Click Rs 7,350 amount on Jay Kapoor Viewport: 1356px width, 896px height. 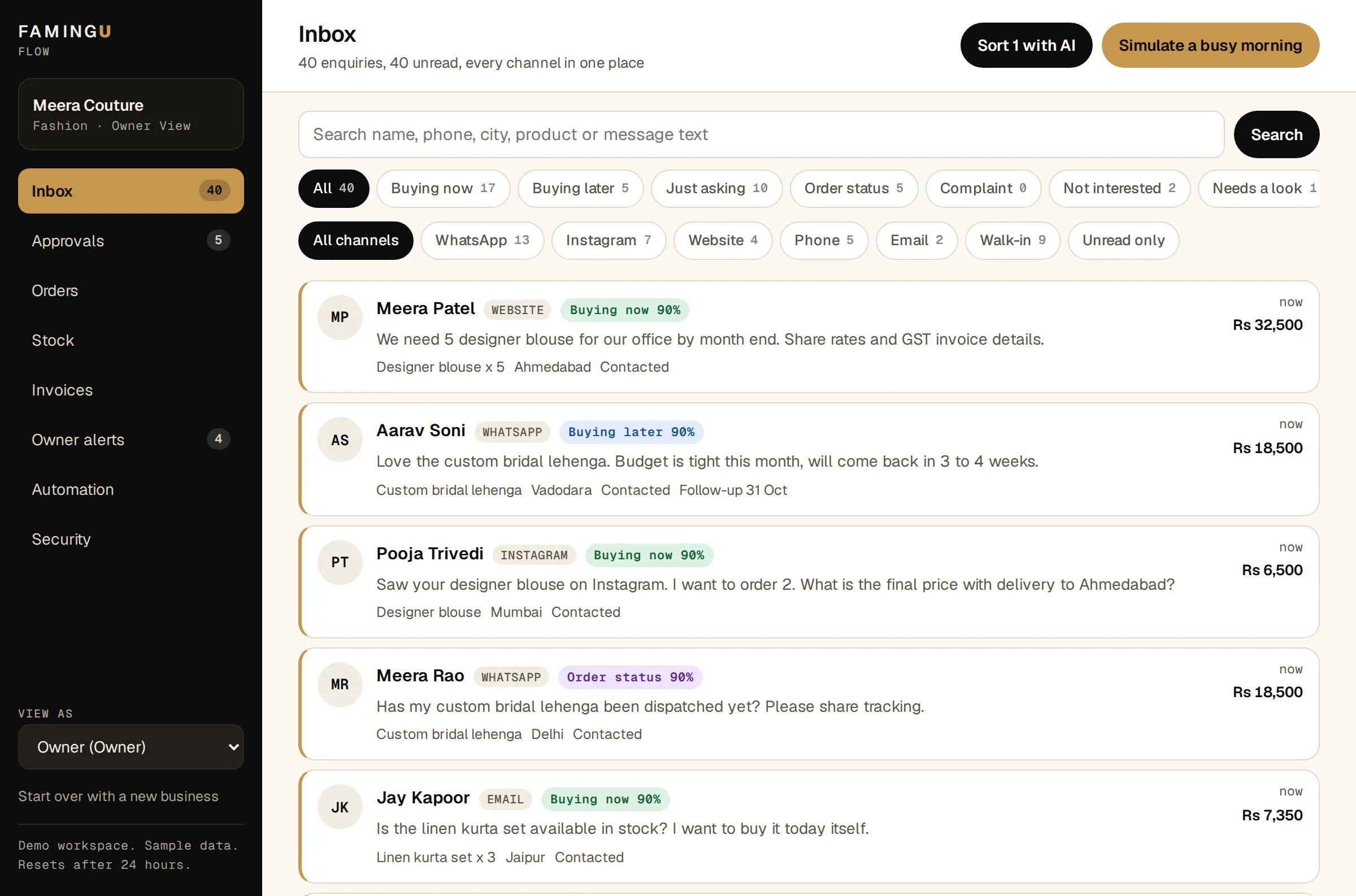[x=1271, y=815]
